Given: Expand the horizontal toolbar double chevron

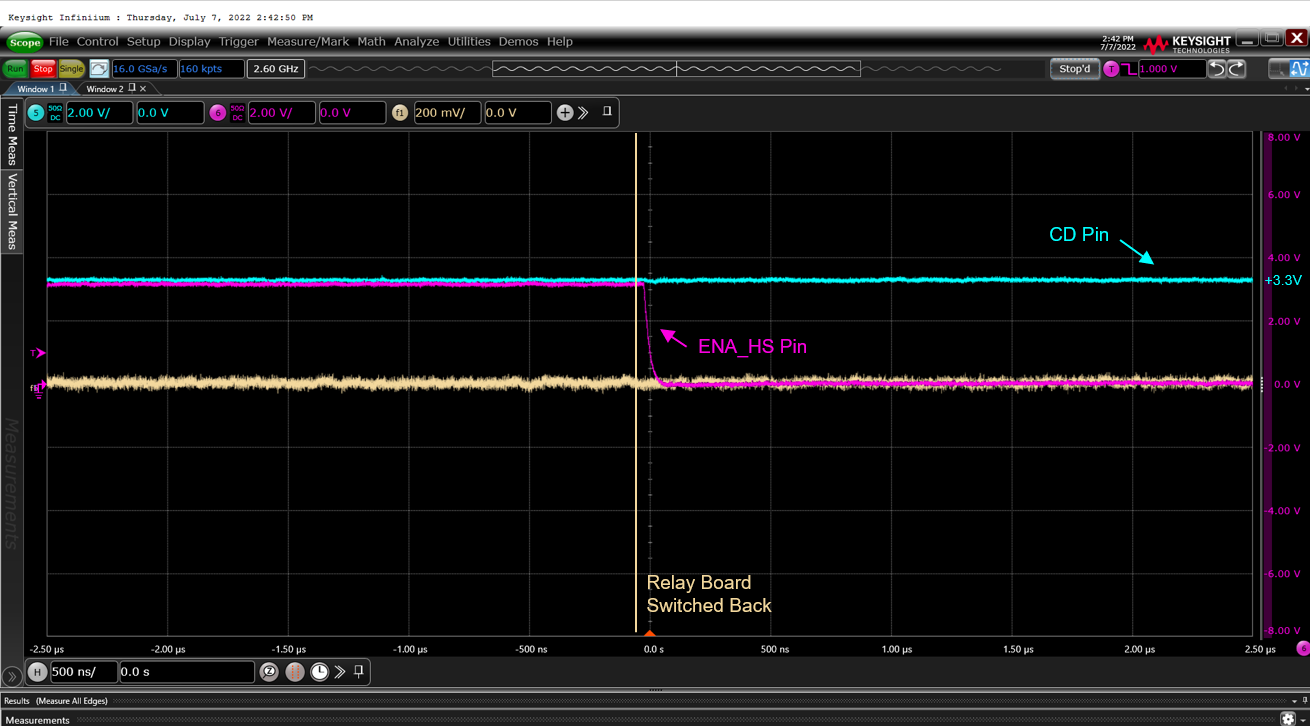Looking at the screenshot, I should click(340, 672).
